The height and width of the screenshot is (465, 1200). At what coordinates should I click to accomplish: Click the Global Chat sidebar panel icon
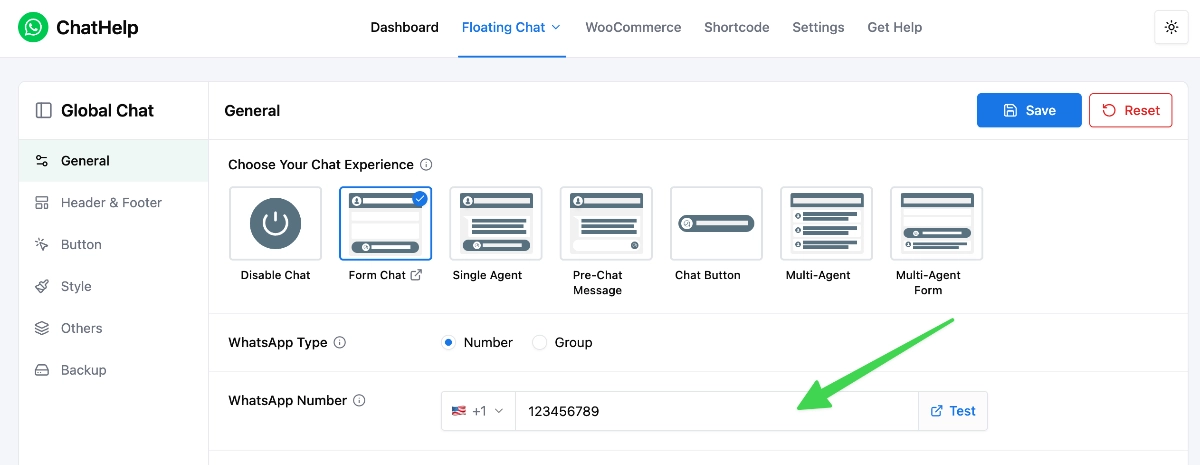pos(43,111)
